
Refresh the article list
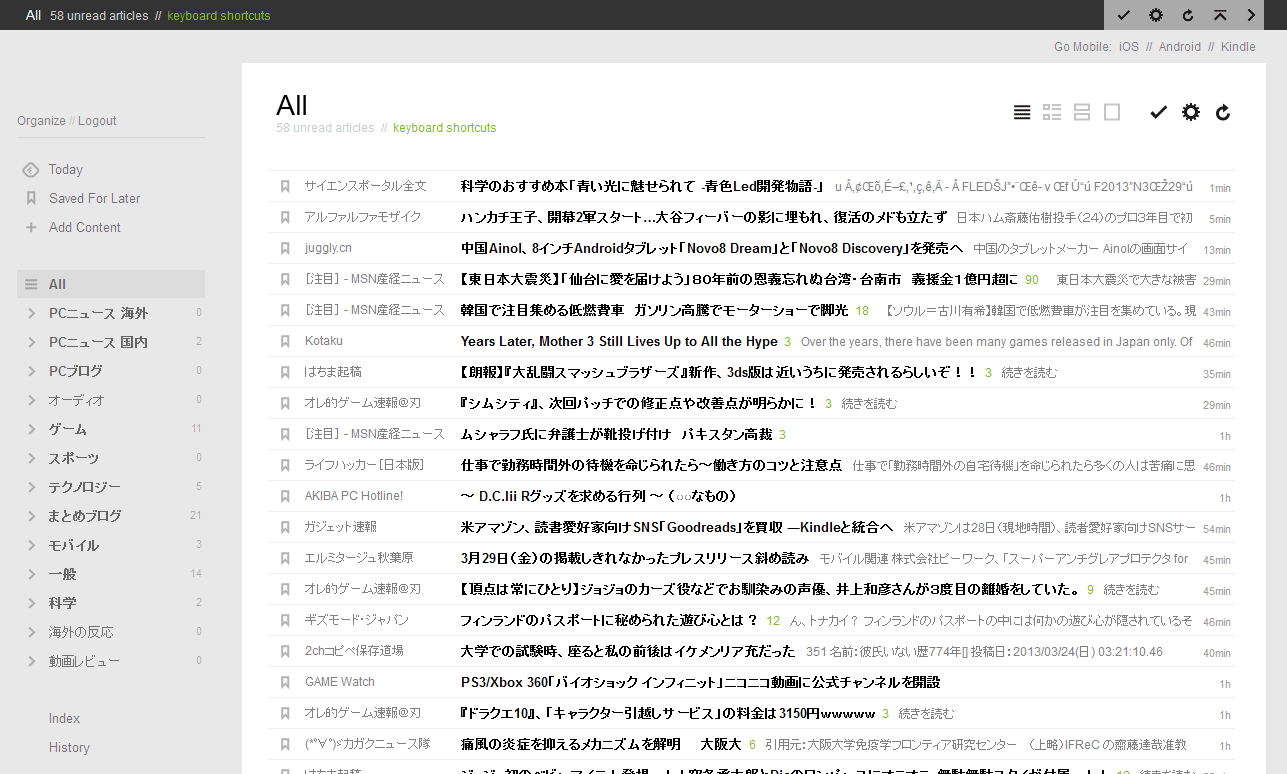[x=1223, y=112]
